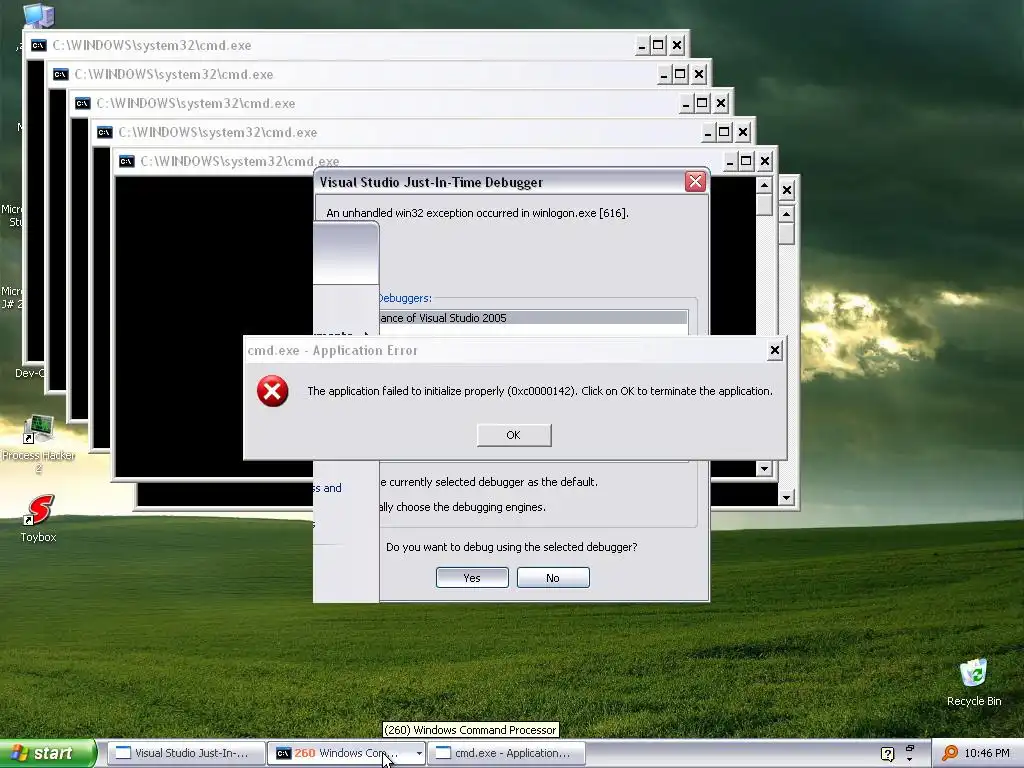
Task: Select the Process Hacker 2 desktop shortcut
Action: point(39,444)
